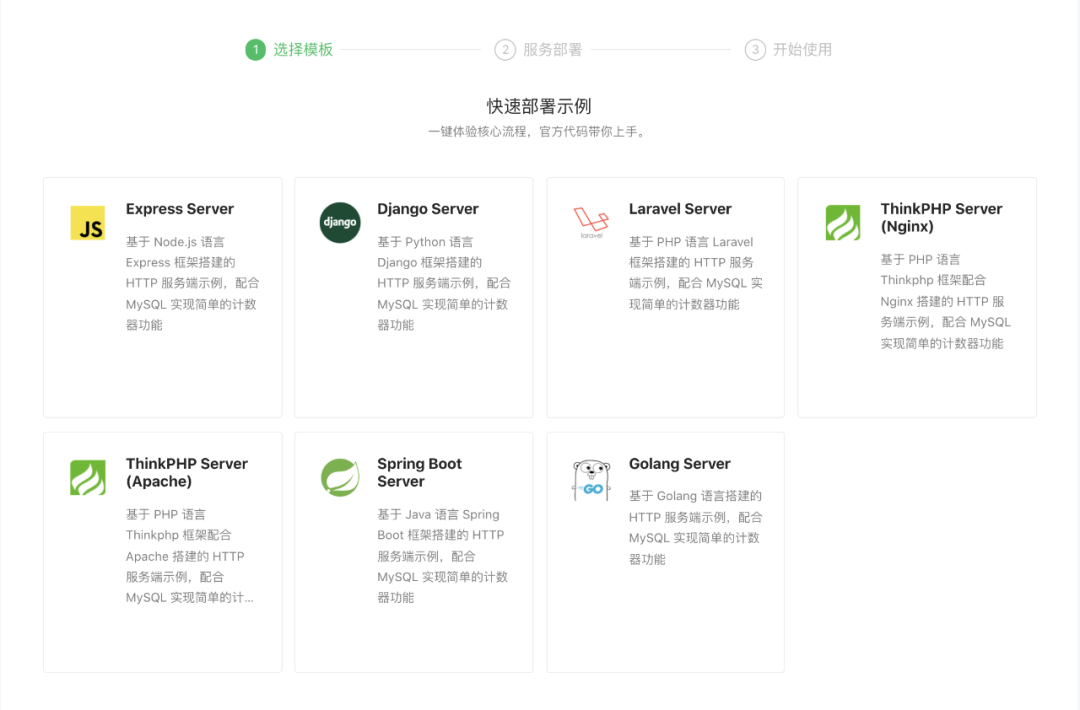Click the 服务部署 step label
Viewport: 1080px width, 710px height.
[x=552, y=50]
